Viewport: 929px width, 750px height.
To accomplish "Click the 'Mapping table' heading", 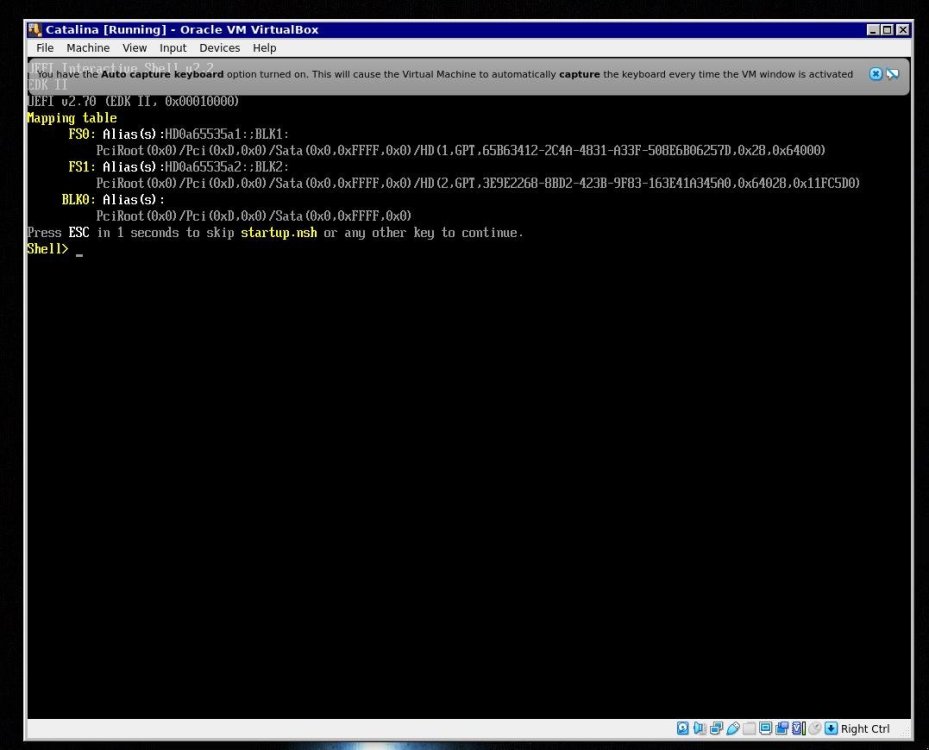I will [x=72, y=118].
